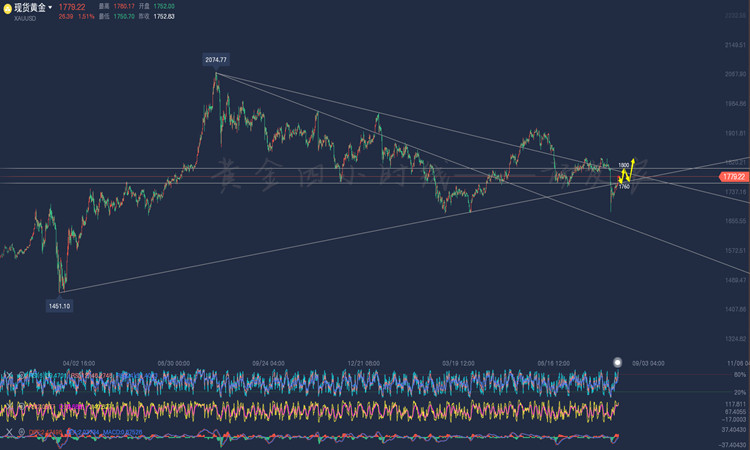Remove the KDJ indicator panel

(x=9, y=406)
